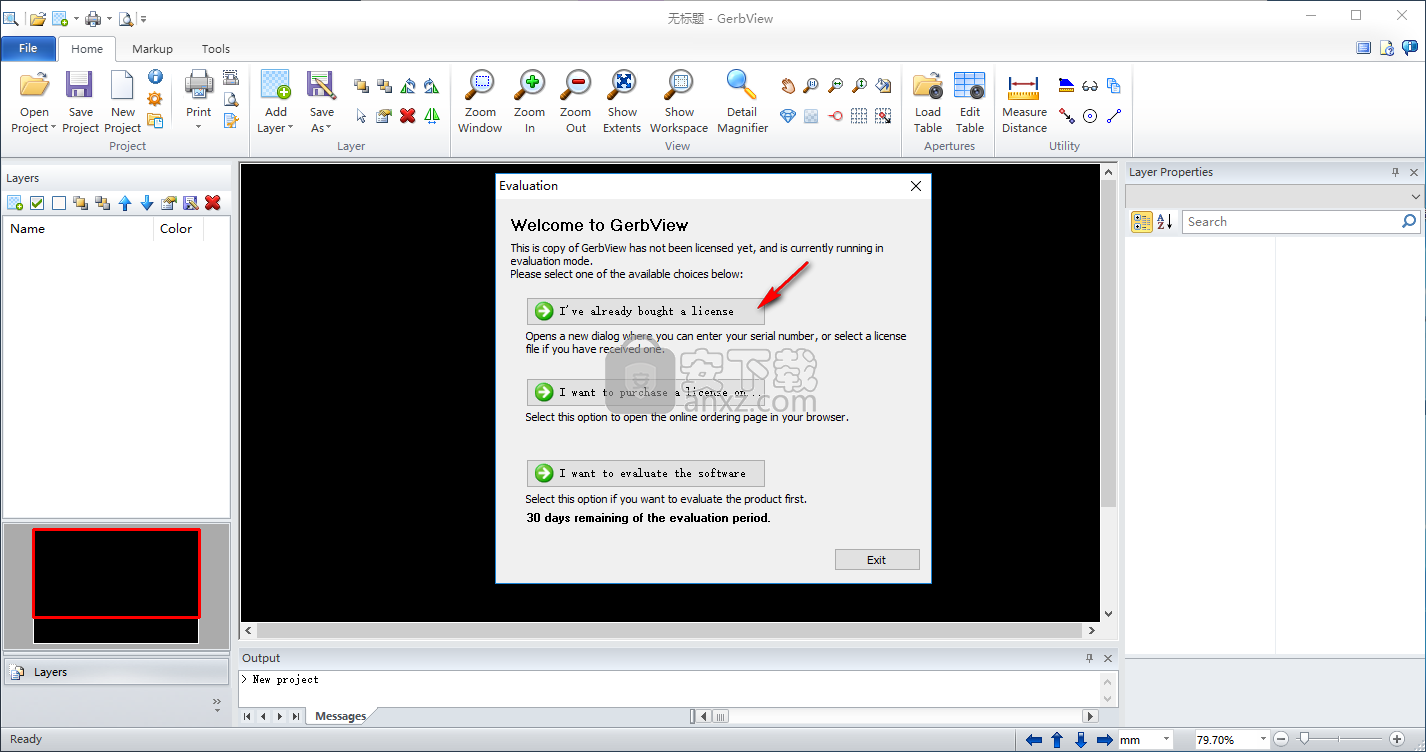Click Exit in Evaluation dialog
Screen dimensions: 1426x752
point(877,560)
